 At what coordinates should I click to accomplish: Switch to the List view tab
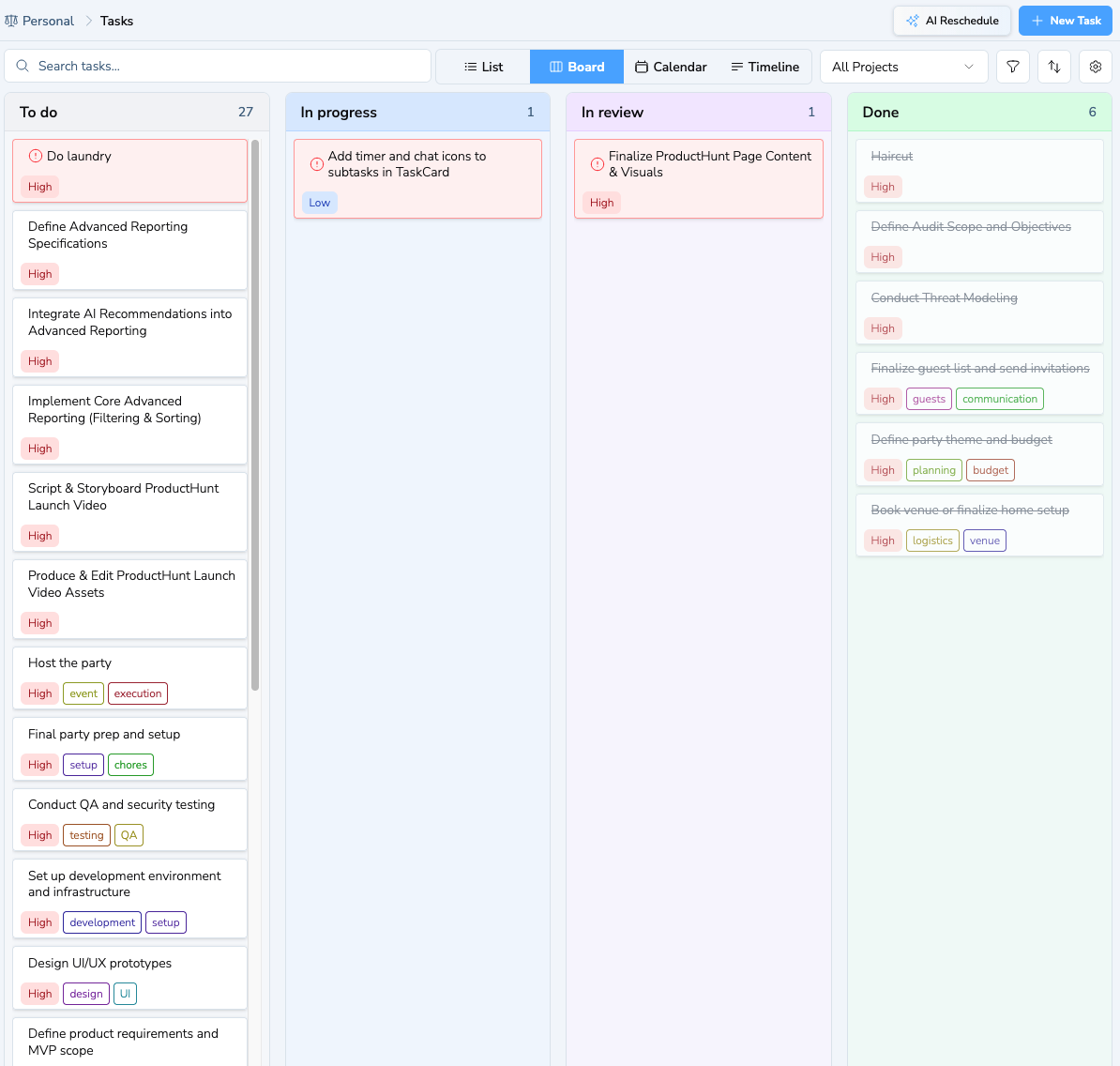[483, 67]
